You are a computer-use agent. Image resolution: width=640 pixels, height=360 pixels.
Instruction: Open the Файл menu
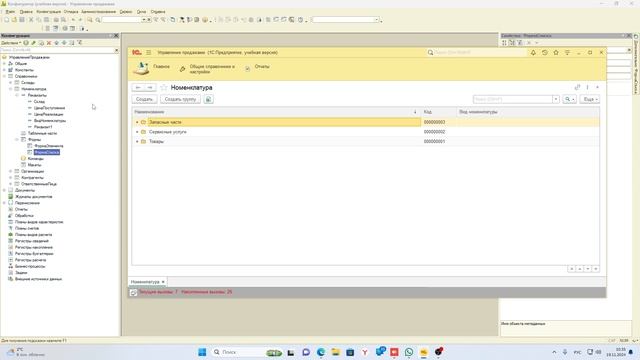coord(10,12)
